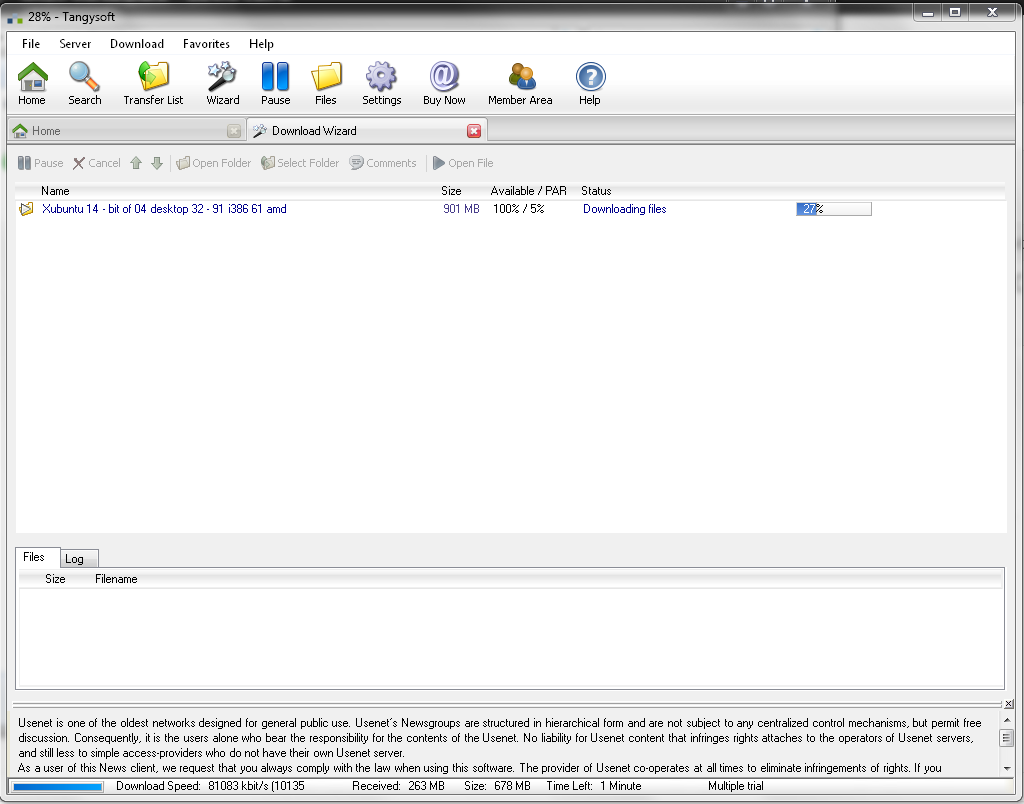Open the Search magnifier tool
The width and height of the screenshot is (1024, 804).
click(84, 84)
